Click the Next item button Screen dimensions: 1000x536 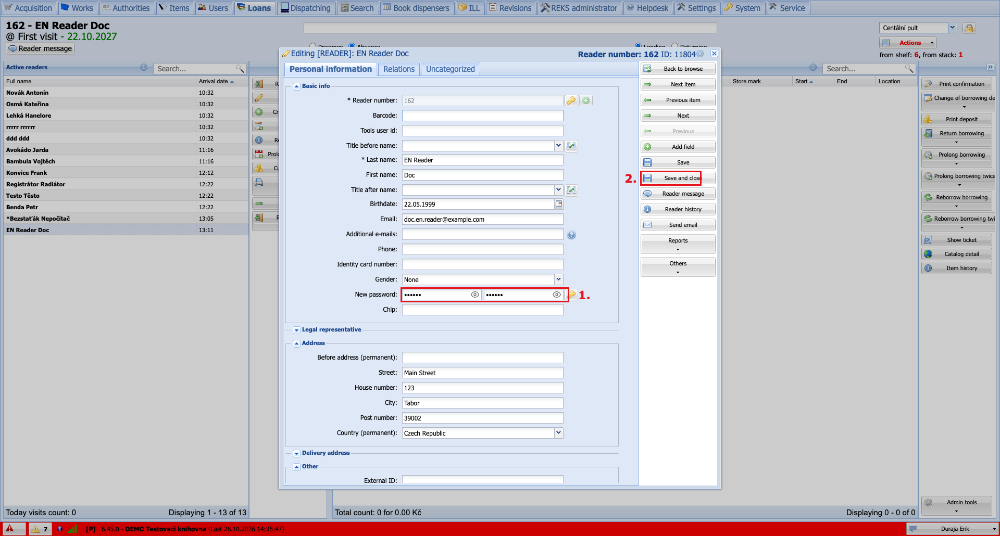(678, 84)
